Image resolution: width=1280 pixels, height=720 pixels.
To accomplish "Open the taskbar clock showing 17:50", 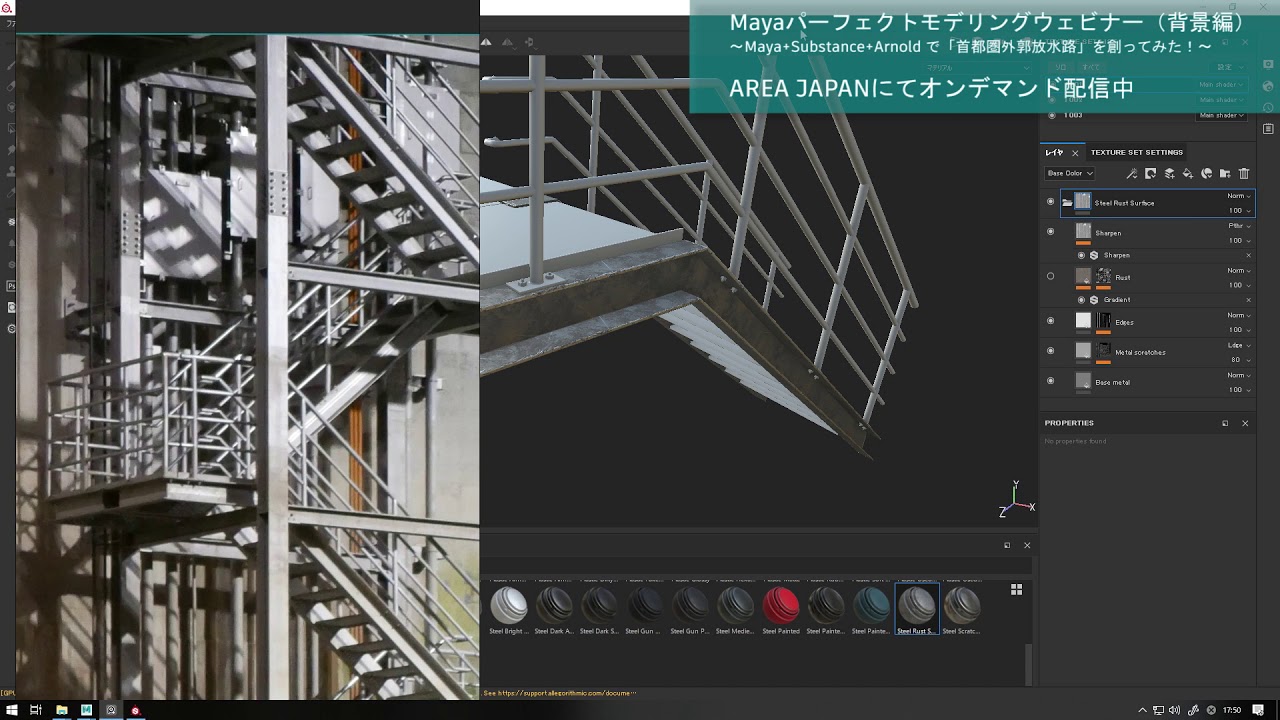I will tap(1232, 710).
